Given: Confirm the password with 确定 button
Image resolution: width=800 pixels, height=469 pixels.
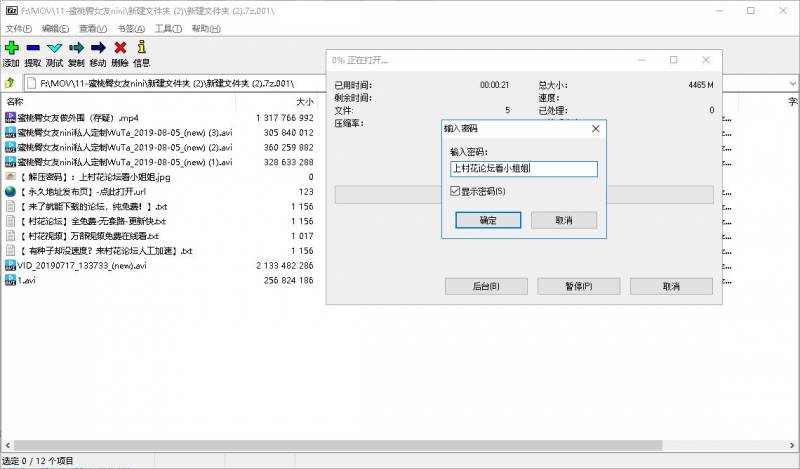Looking at the screenshot, I should (x=487, y=220).
